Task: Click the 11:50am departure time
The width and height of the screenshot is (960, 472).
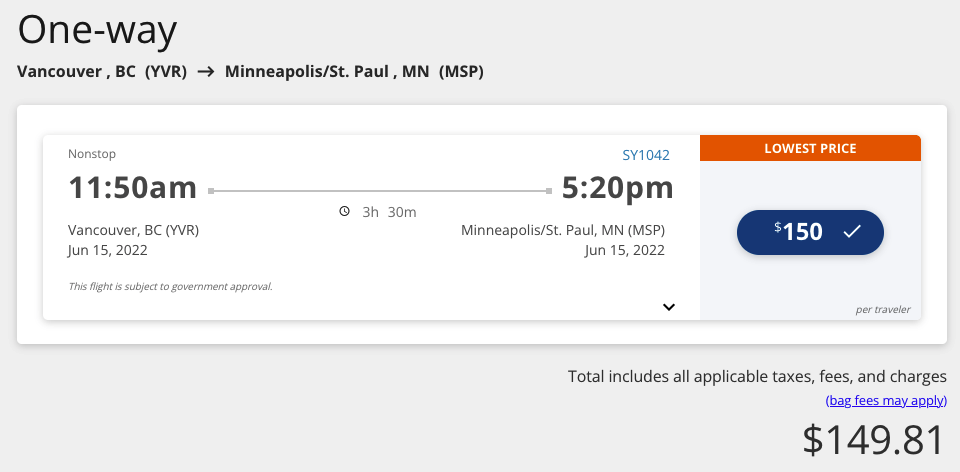Action: tap(133, 188)
